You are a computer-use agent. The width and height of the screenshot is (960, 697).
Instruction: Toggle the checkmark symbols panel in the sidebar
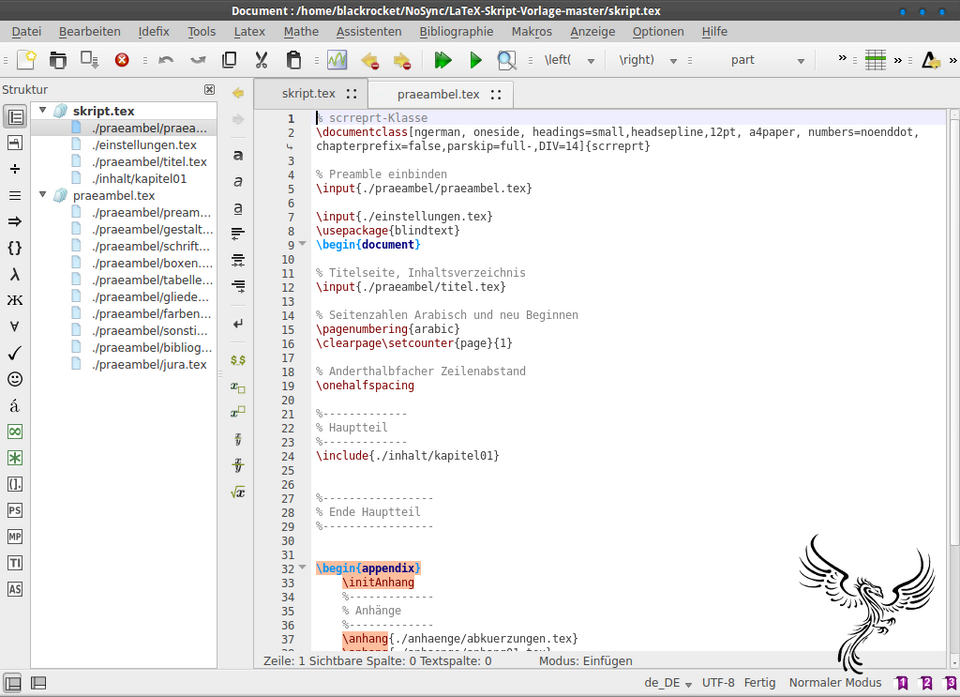click(14, 351)
